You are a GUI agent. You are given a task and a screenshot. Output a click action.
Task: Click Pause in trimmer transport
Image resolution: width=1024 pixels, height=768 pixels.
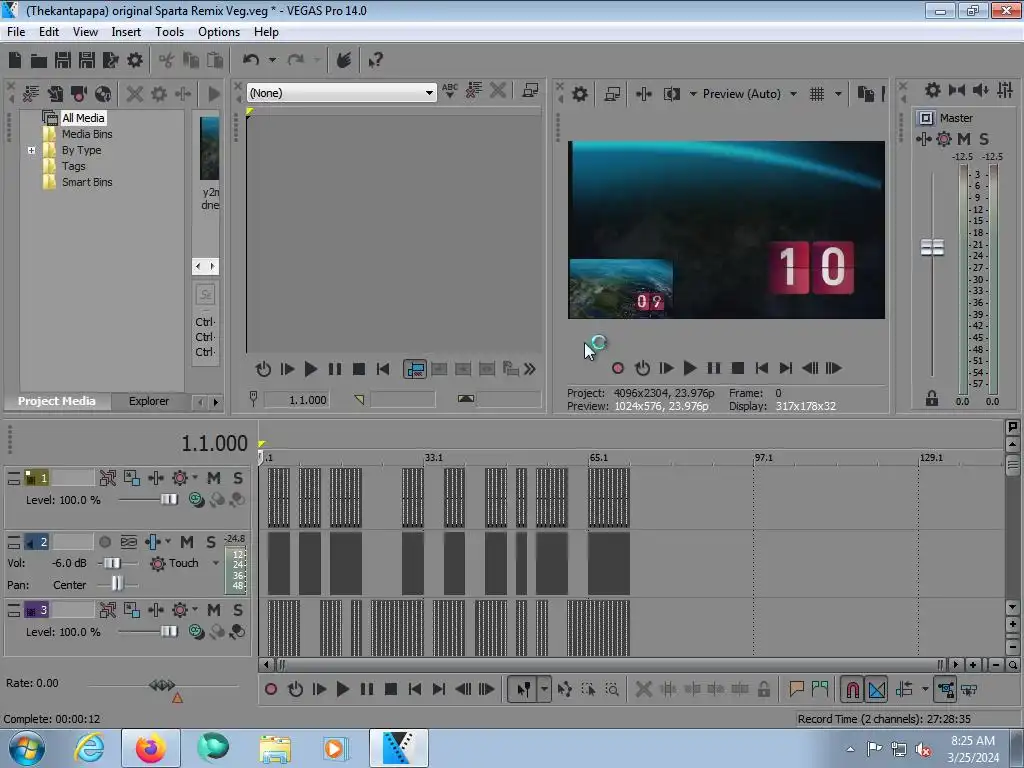coord(334,369)
